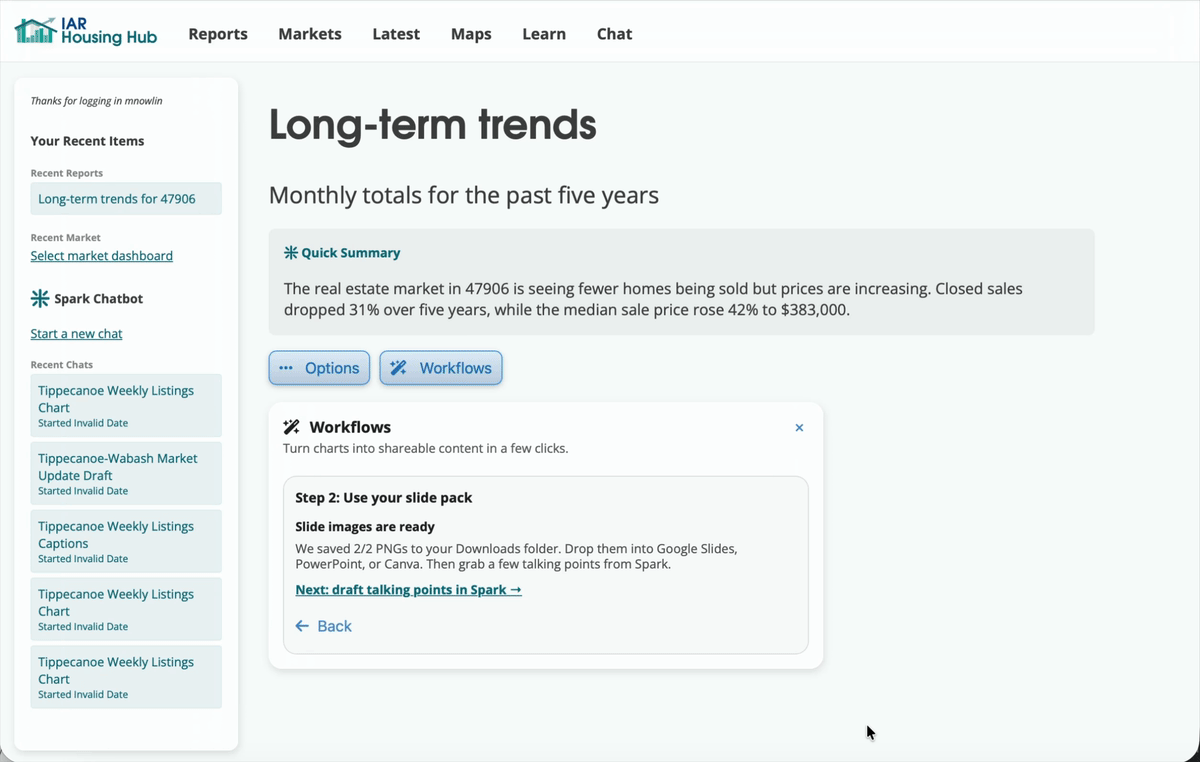The image size is (1200, 762).
Task: Open the Reports menu
Action: coord(218,34)
